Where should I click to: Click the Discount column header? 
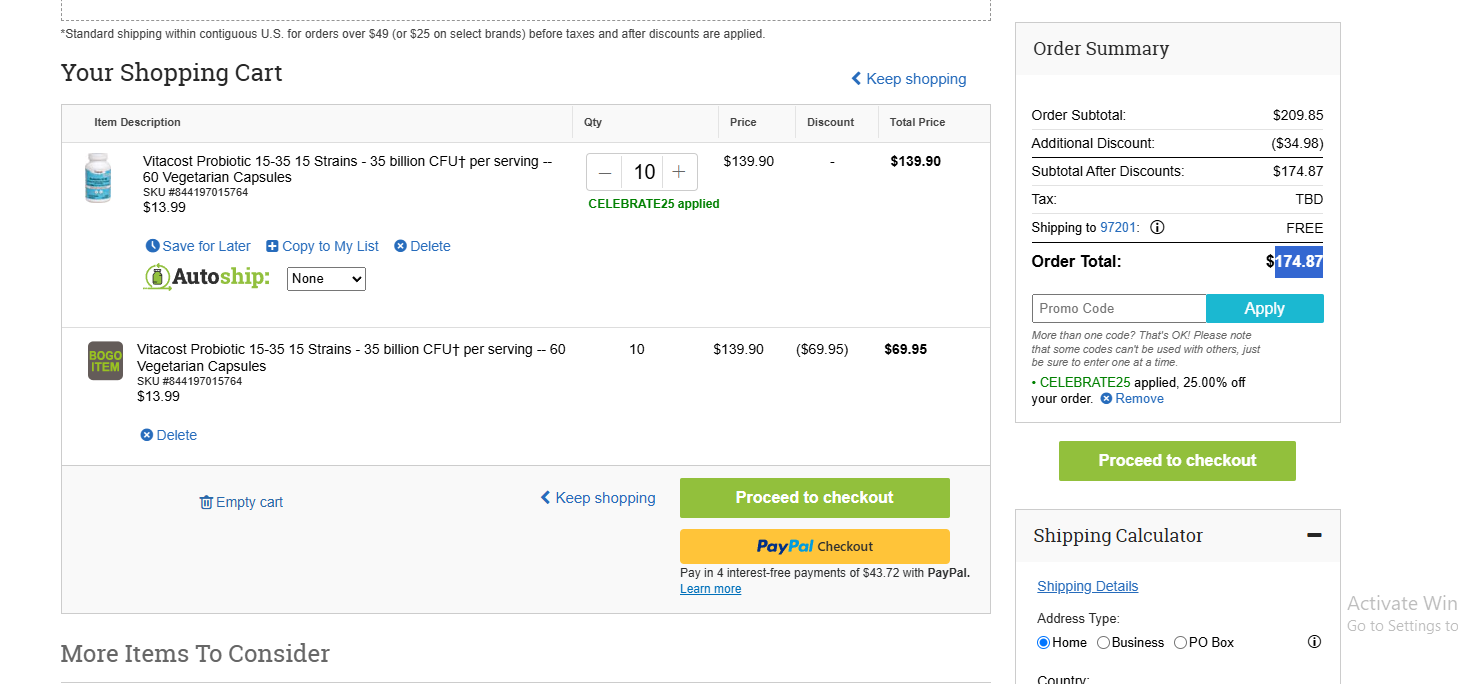pos(831,122)
